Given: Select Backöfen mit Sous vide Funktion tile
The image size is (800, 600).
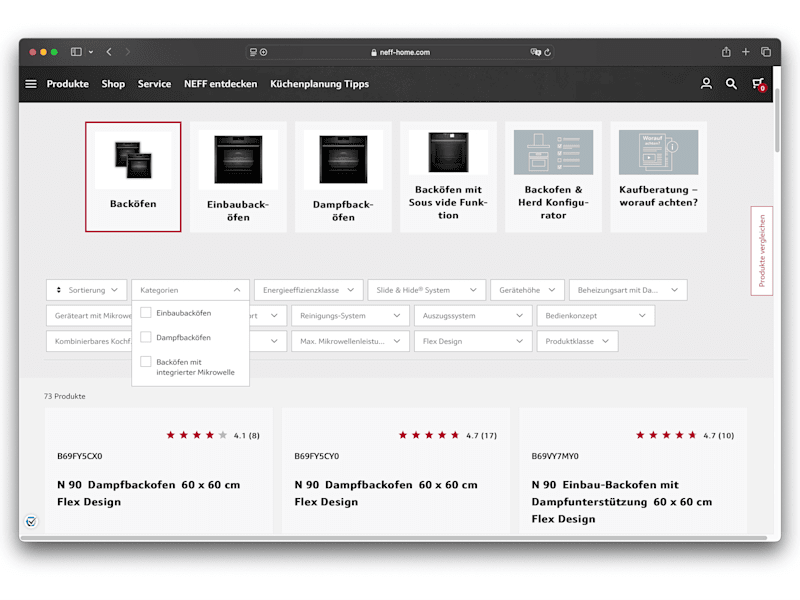Looking at the screenshot, I should coord(448,177).
